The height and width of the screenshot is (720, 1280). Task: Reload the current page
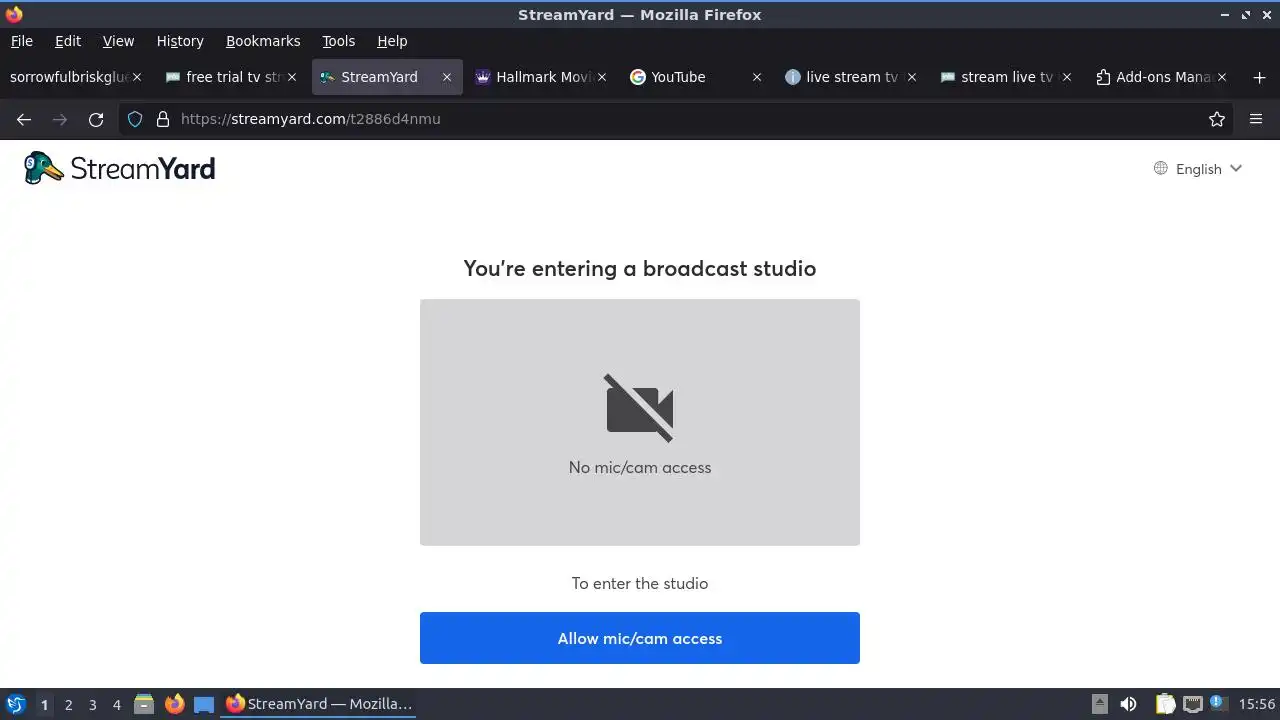click(96, 119)
